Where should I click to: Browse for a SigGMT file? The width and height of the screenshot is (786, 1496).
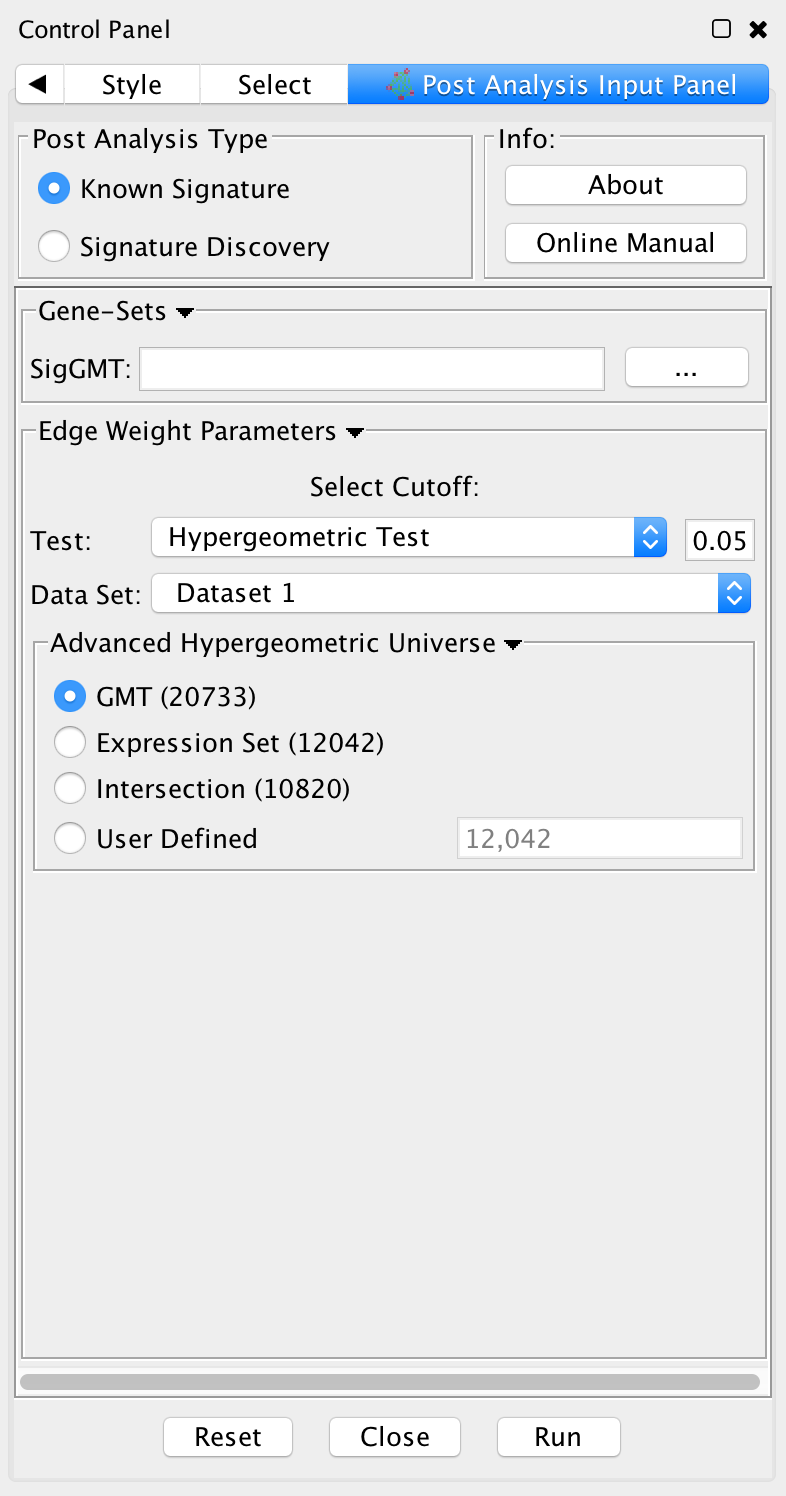[686, 368]
